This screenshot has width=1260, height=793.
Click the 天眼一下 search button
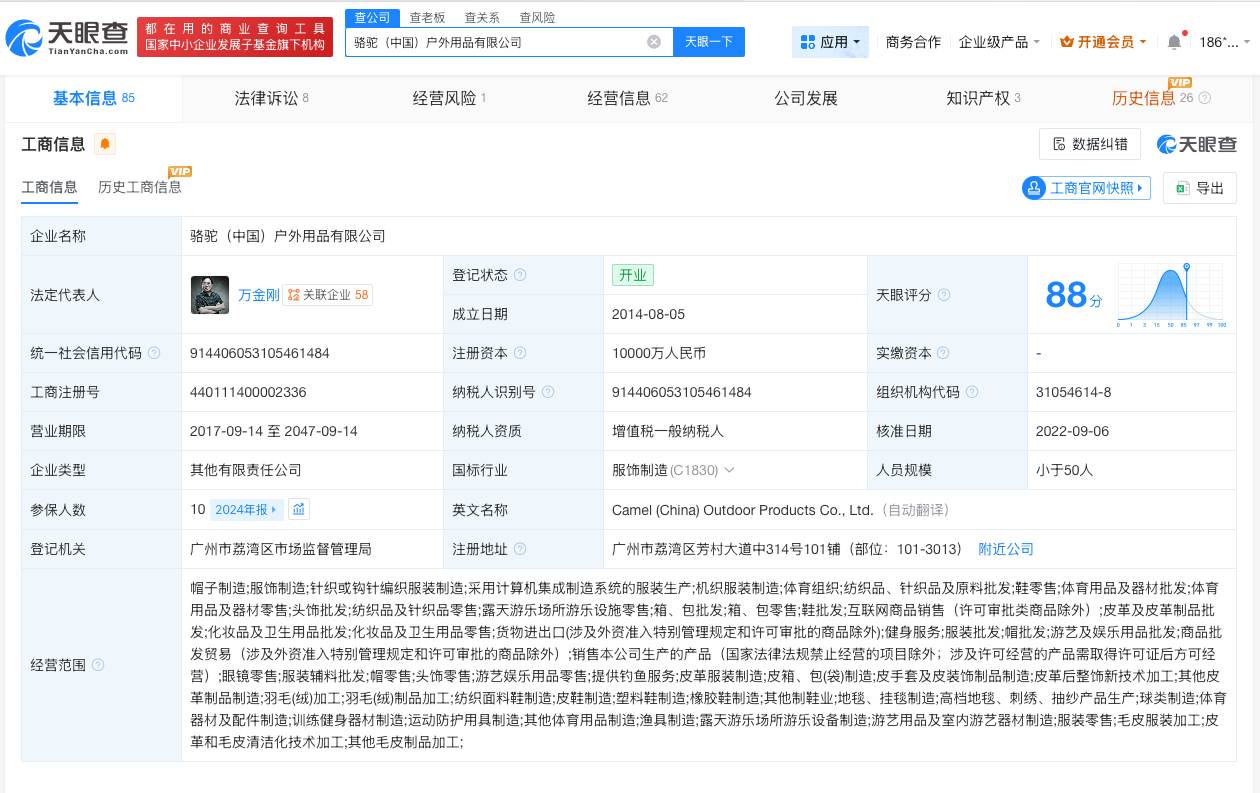(x=709, y=41)
